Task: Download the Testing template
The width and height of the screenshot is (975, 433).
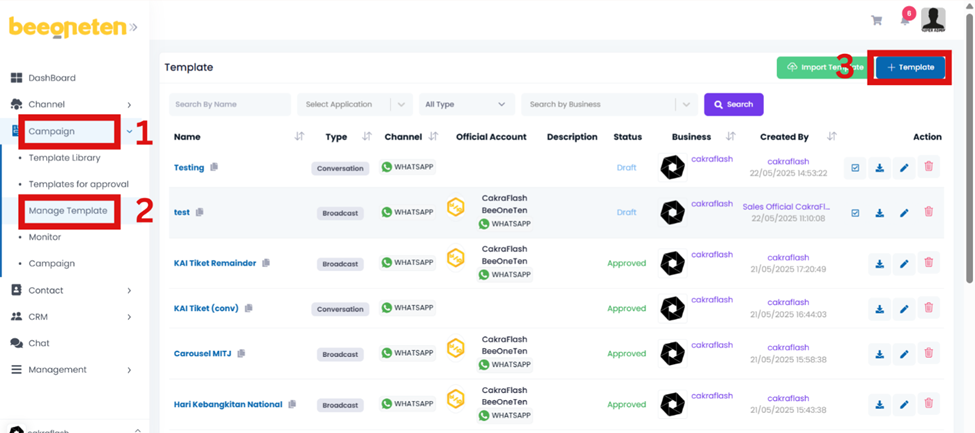Action: click(x=880, y=168)
